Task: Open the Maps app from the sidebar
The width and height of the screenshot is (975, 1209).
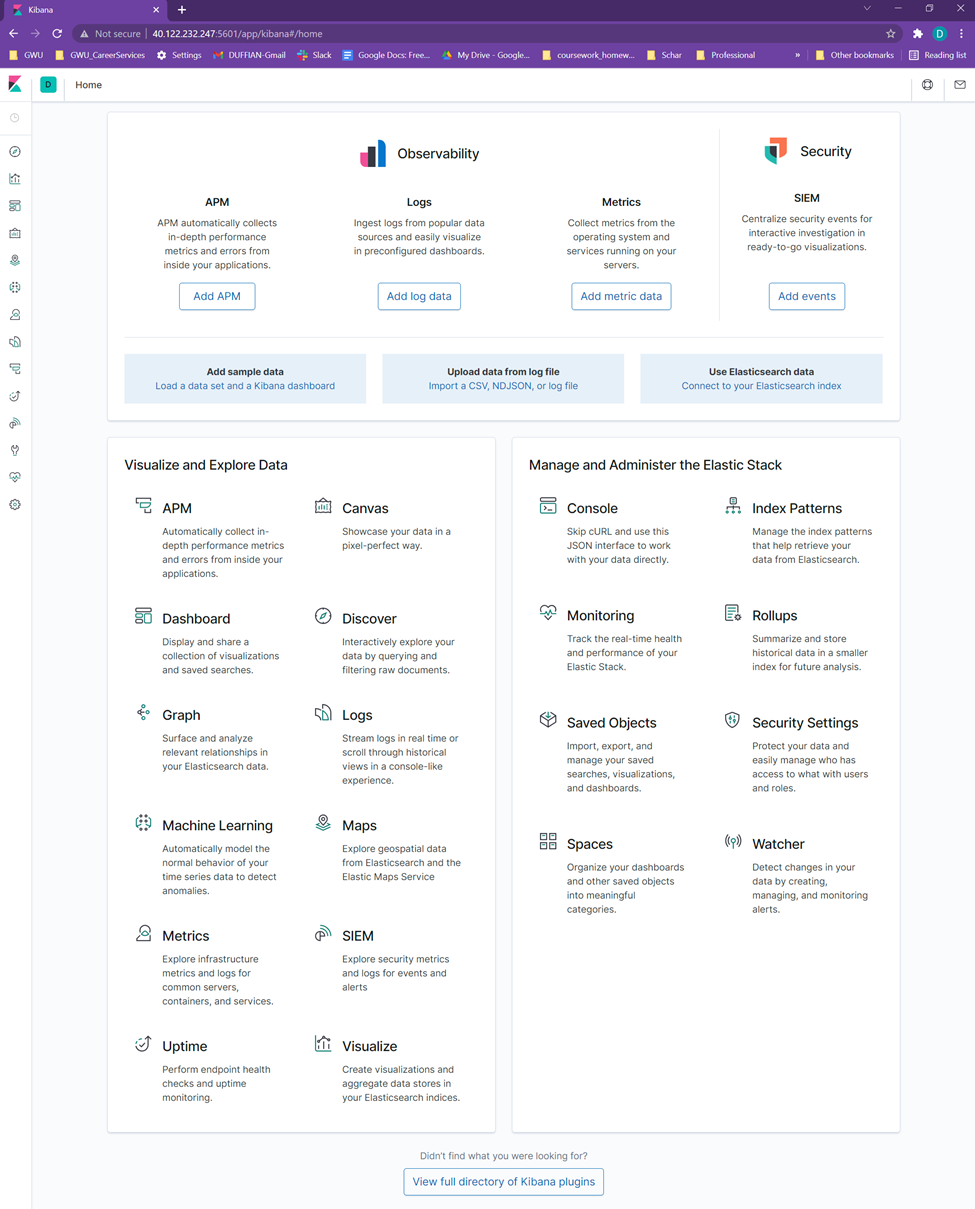Action: point(14,260)
